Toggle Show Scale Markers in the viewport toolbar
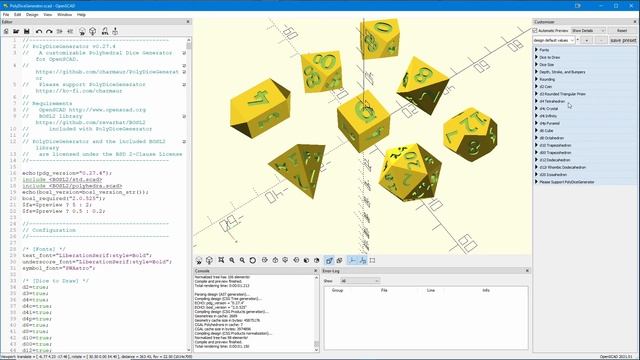Screen dimensions: 640x360 point(362,260)
